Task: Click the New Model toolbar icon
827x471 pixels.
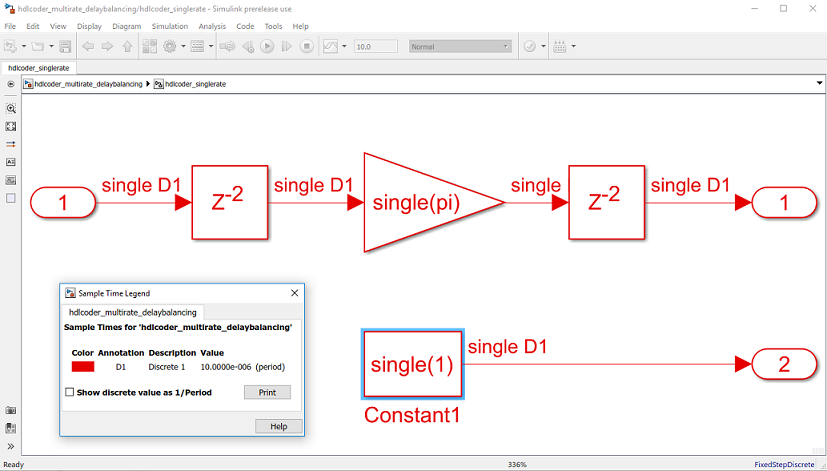Action: pos(10,46)
